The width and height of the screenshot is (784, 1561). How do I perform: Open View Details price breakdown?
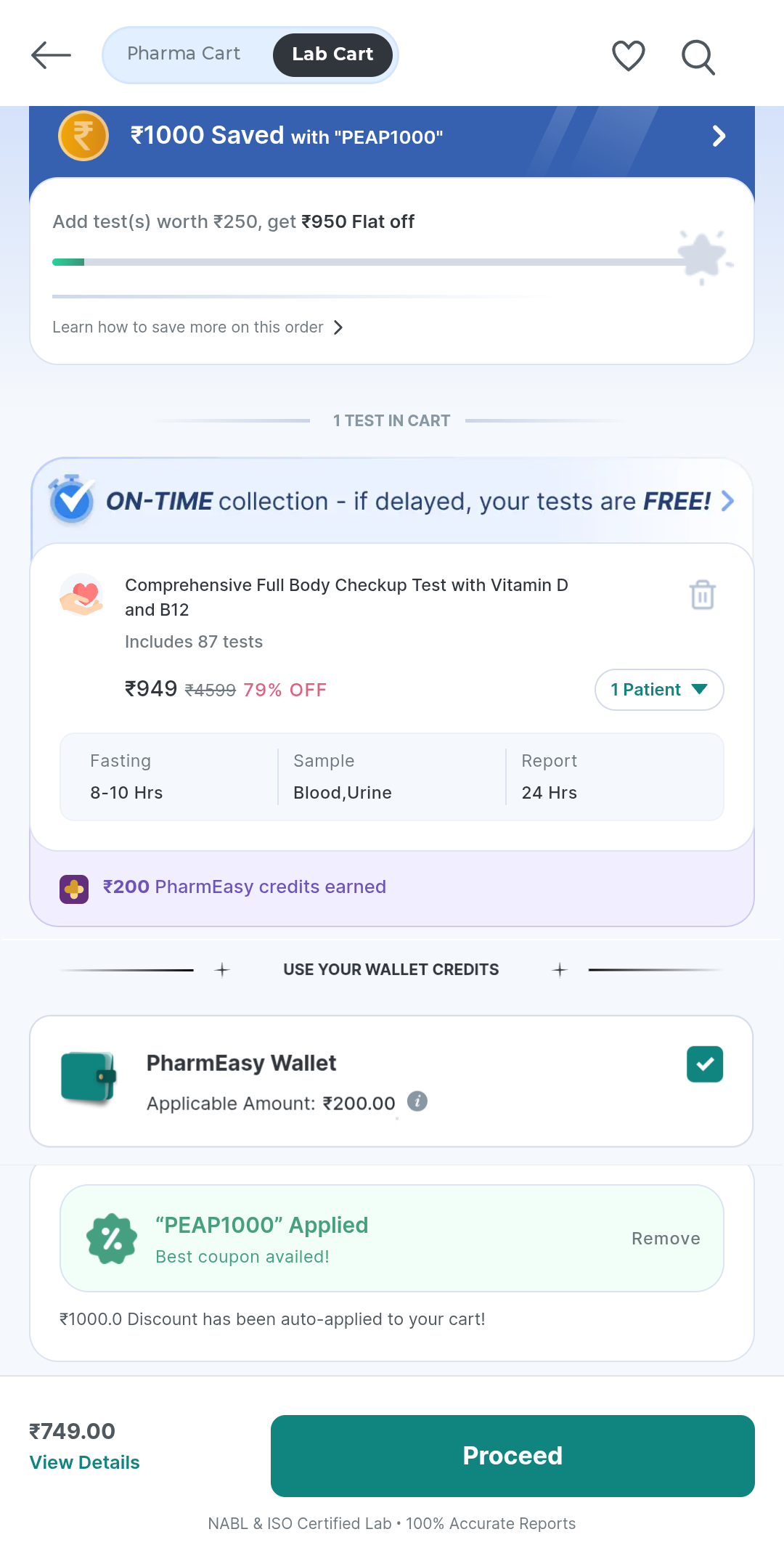84,1462
